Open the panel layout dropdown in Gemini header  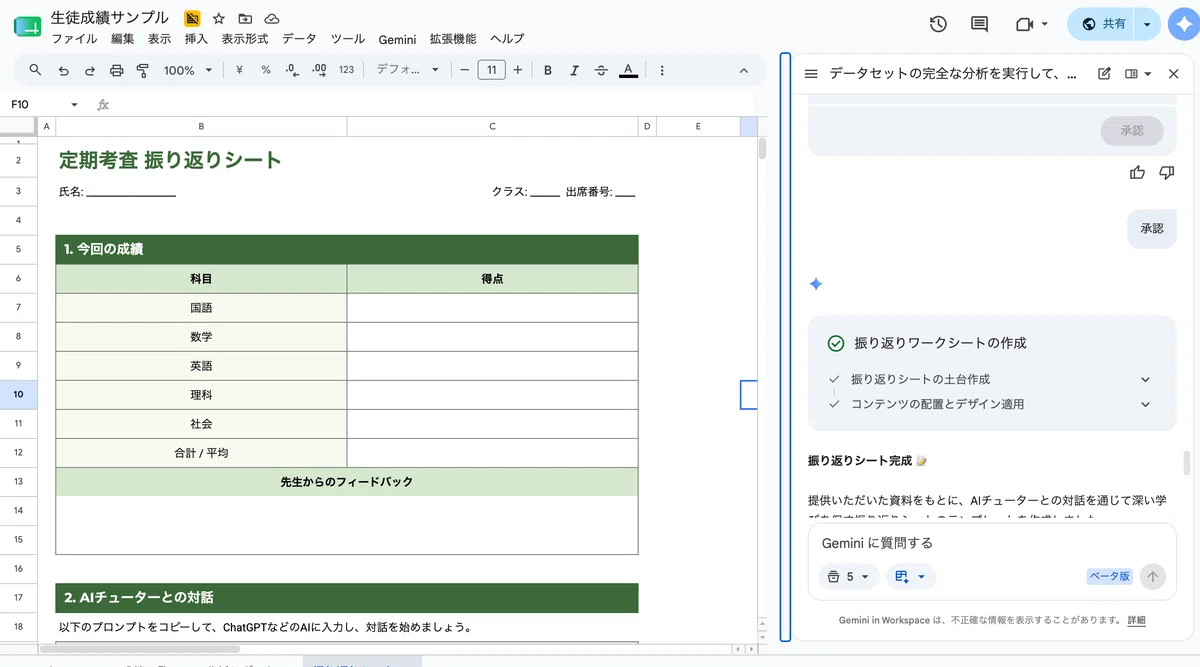(x=1138, y=74)
